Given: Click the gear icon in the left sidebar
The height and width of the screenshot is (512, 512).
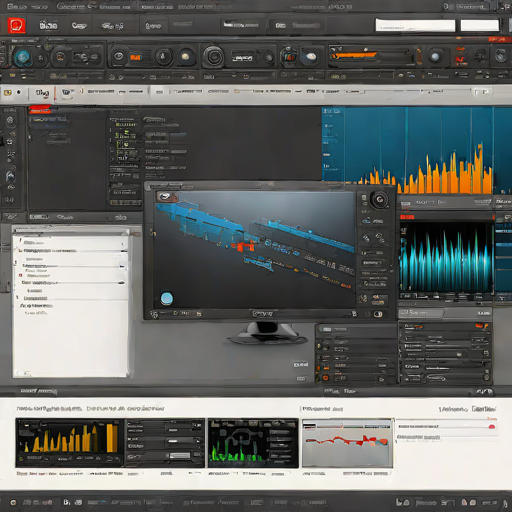Looking at the screenshot, I should pos(10,120).
